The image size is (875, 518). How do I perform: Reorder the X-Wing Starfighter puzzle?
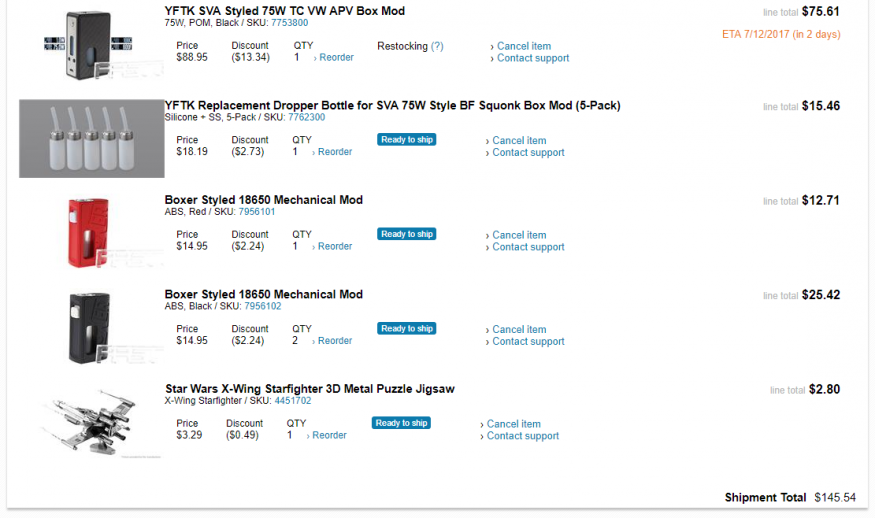tap(328, 436)
